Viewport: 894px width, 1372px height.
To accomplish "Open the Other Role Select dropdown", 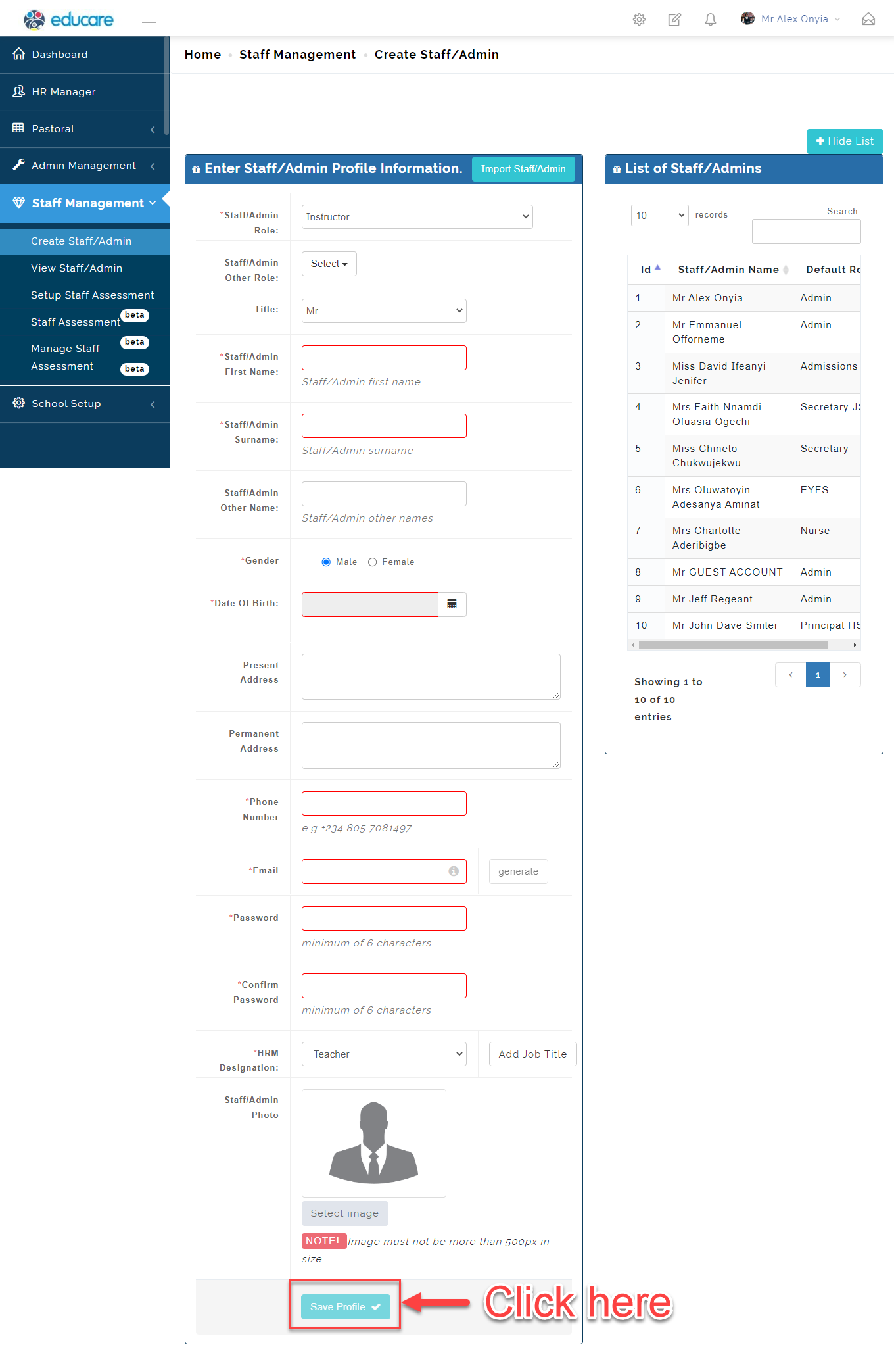I will (x=329, y=264).
